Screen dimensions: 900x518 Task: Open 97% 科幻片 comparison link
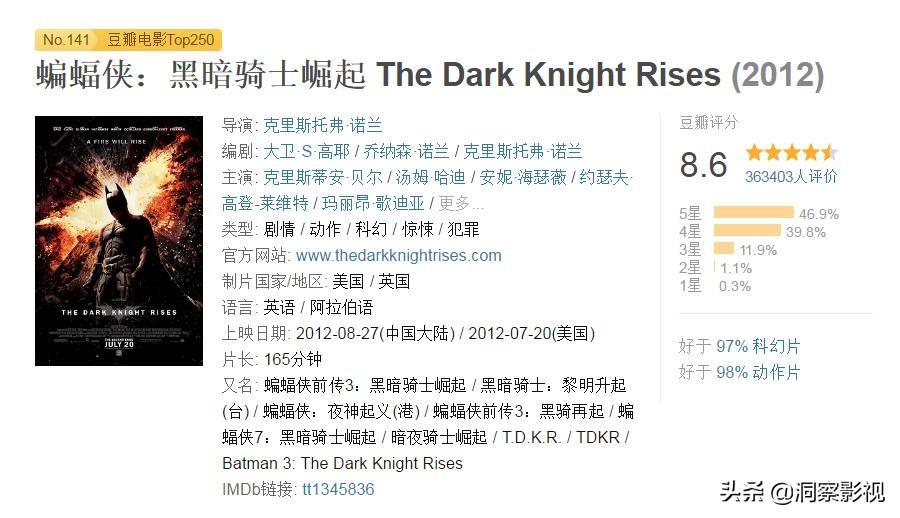(758, 346)
